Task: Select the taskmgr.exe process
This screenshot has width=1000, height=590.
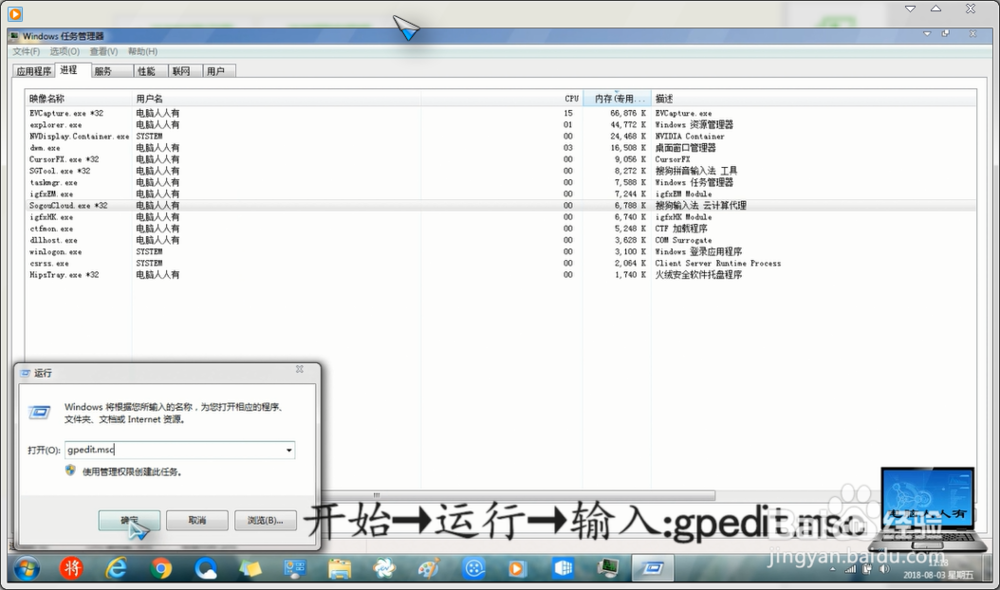Action: (x=500, y=182)
